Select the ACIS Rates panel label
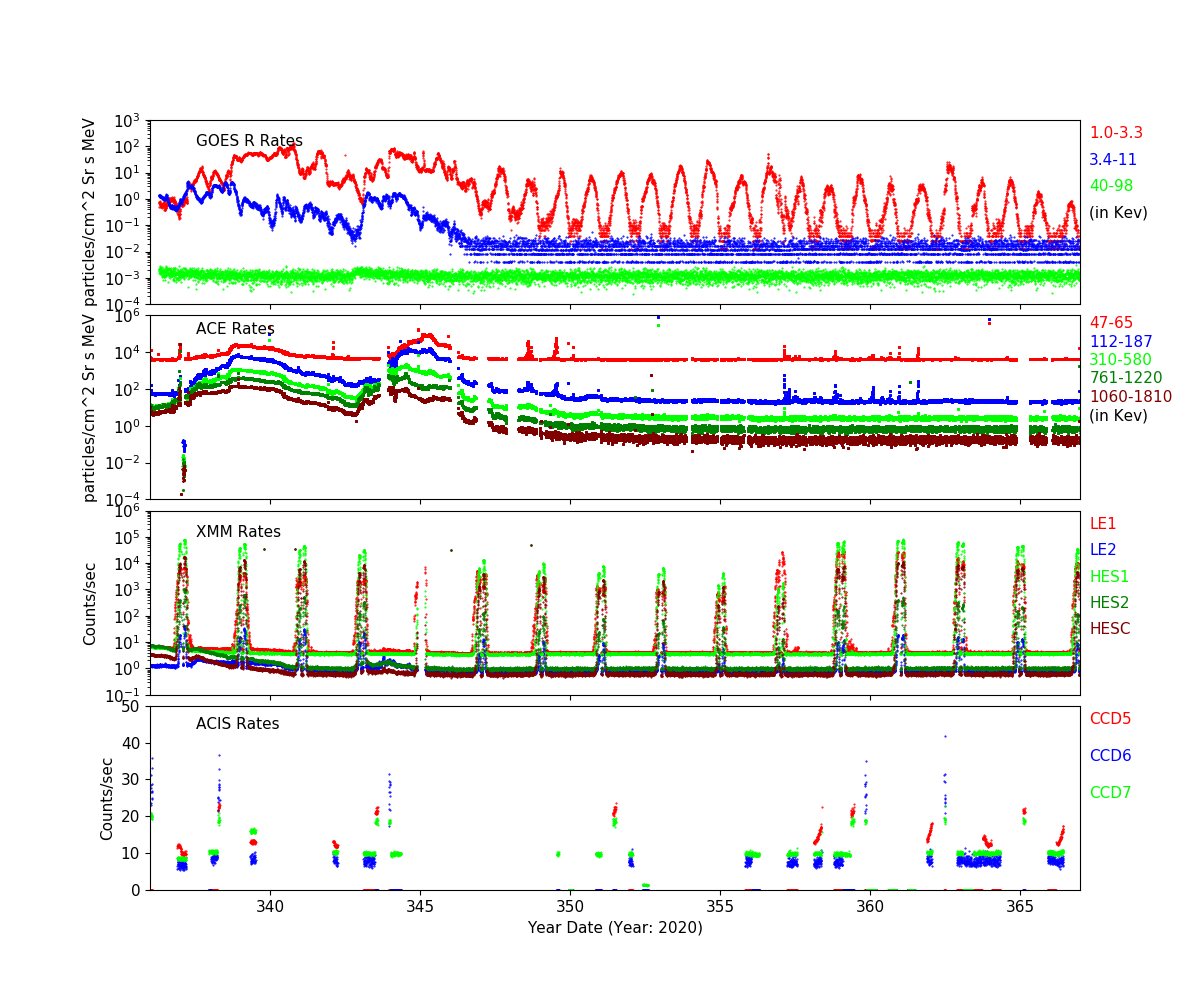Screen dimensions: 1200x1000 pos(237,724)
